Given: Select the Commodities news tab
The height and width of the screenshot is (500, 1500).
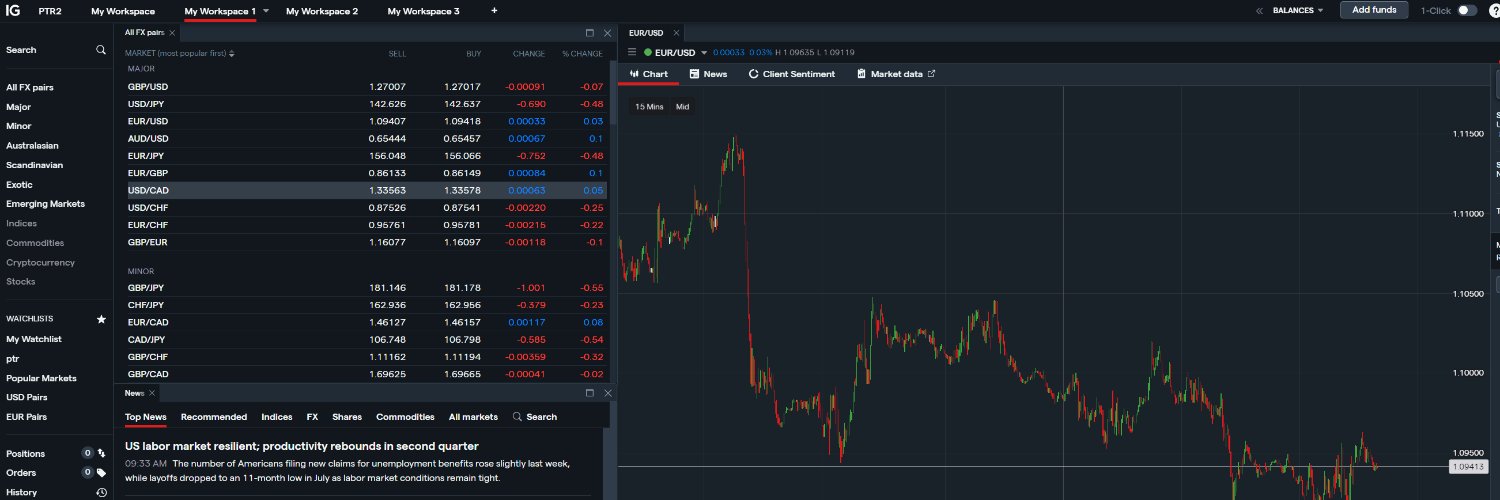Looking at the screenshot, I should 405,417.
